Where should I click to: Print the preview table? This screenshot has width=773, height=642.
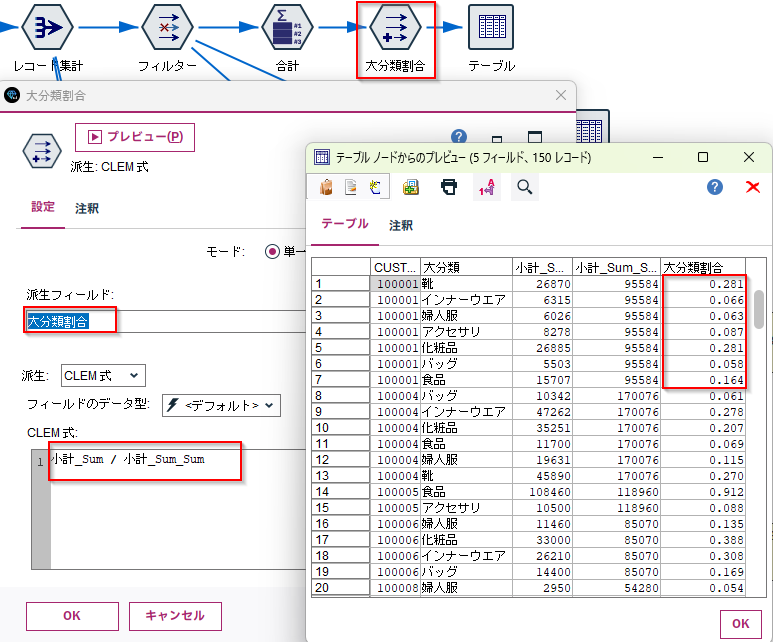pos(449,187)
